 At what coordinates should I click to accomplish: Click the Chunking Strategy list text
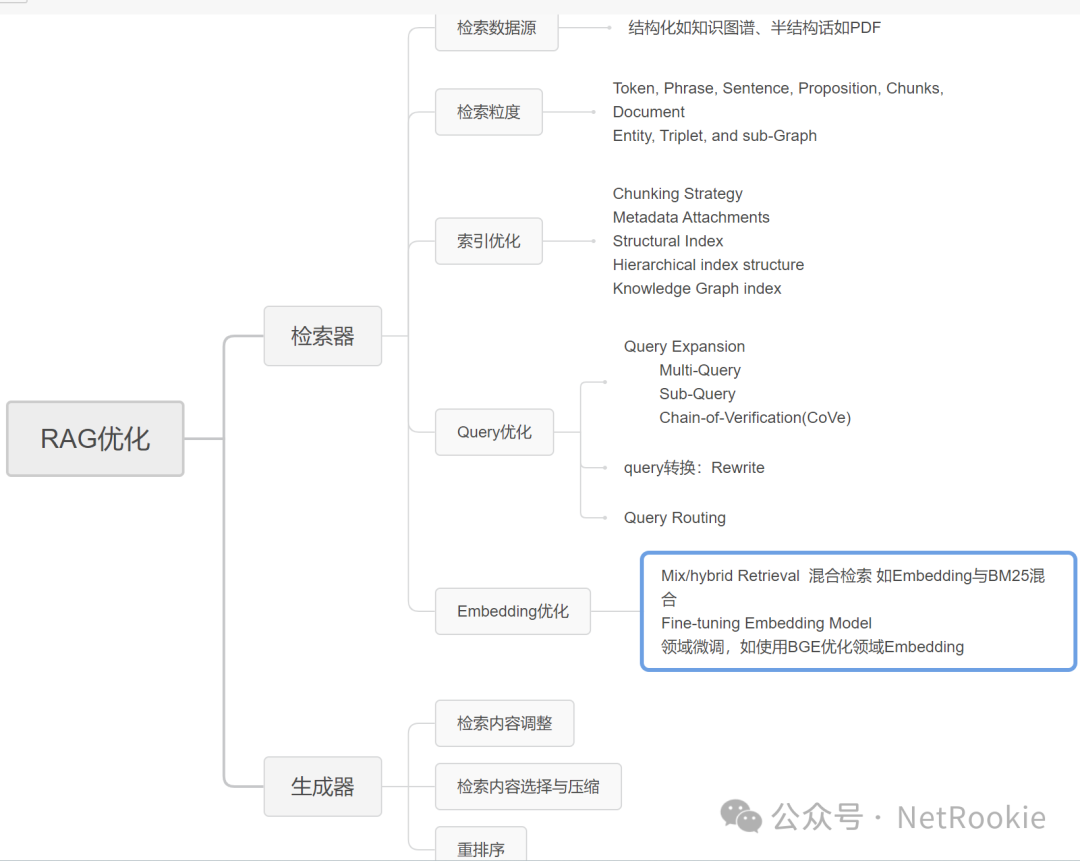click(677, 193)
